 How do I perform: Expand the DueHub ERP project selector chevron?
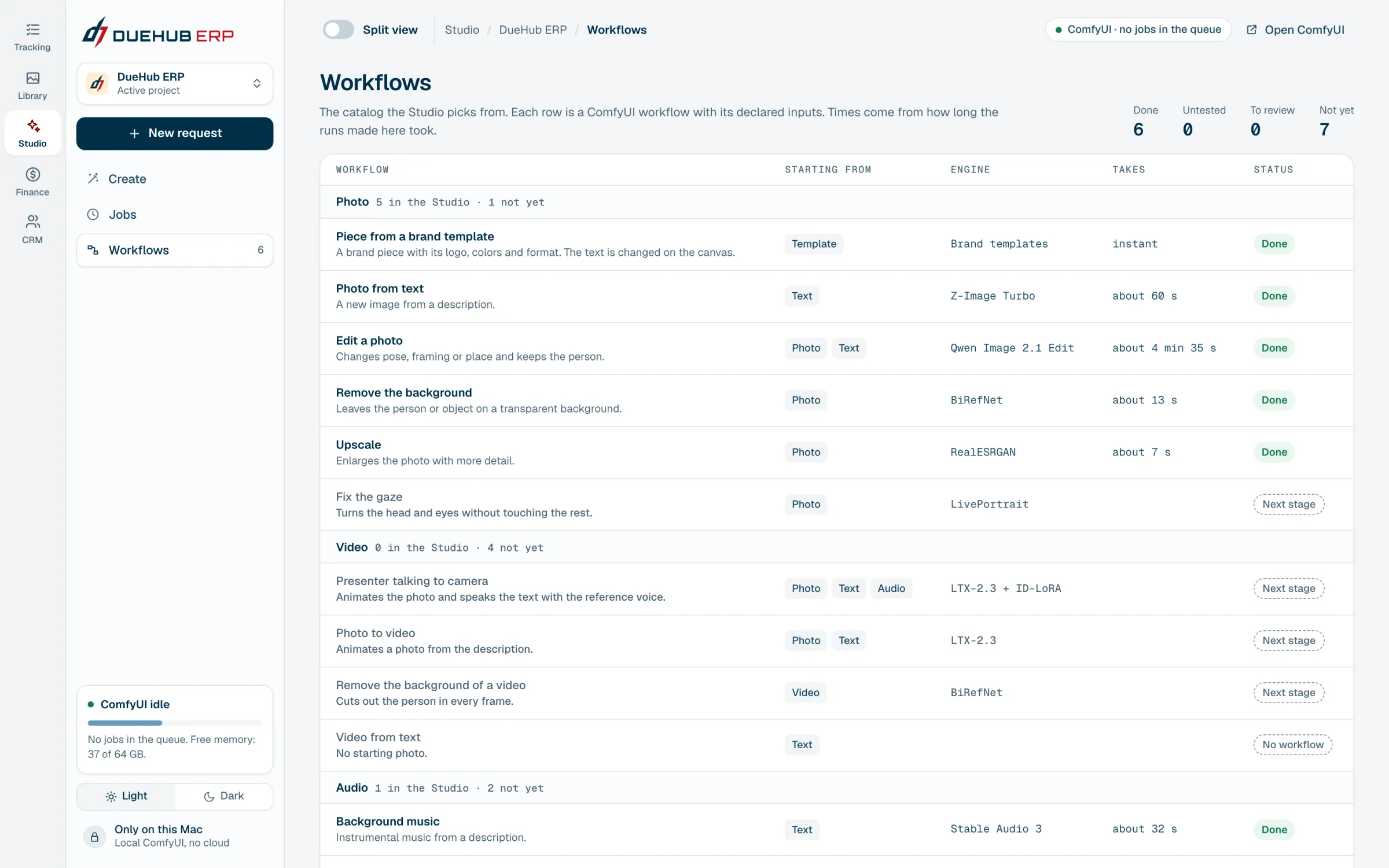(x=257, y=83)
